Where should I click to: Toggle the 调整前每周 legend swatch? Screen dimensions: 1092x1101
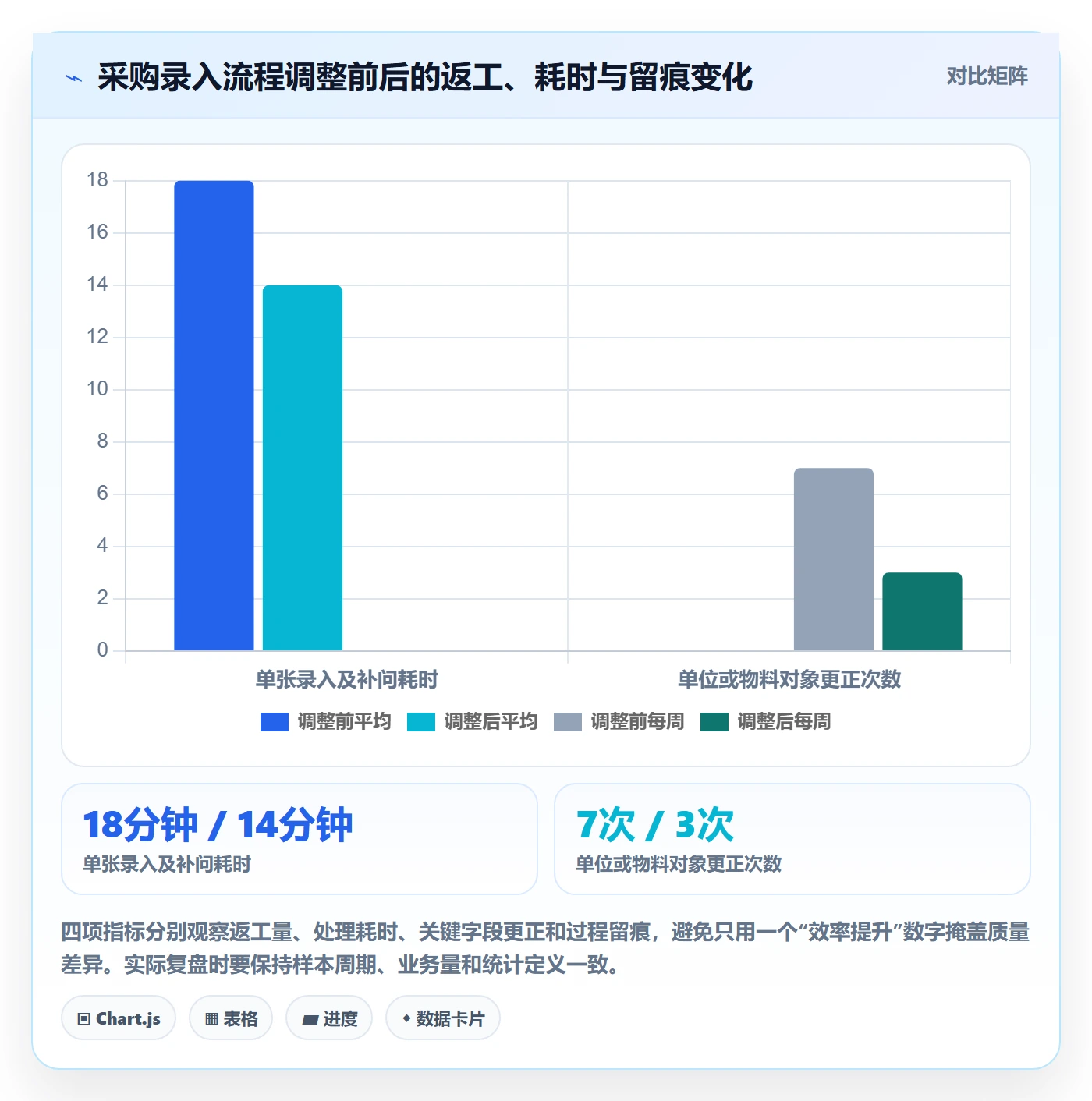(568, 722)
